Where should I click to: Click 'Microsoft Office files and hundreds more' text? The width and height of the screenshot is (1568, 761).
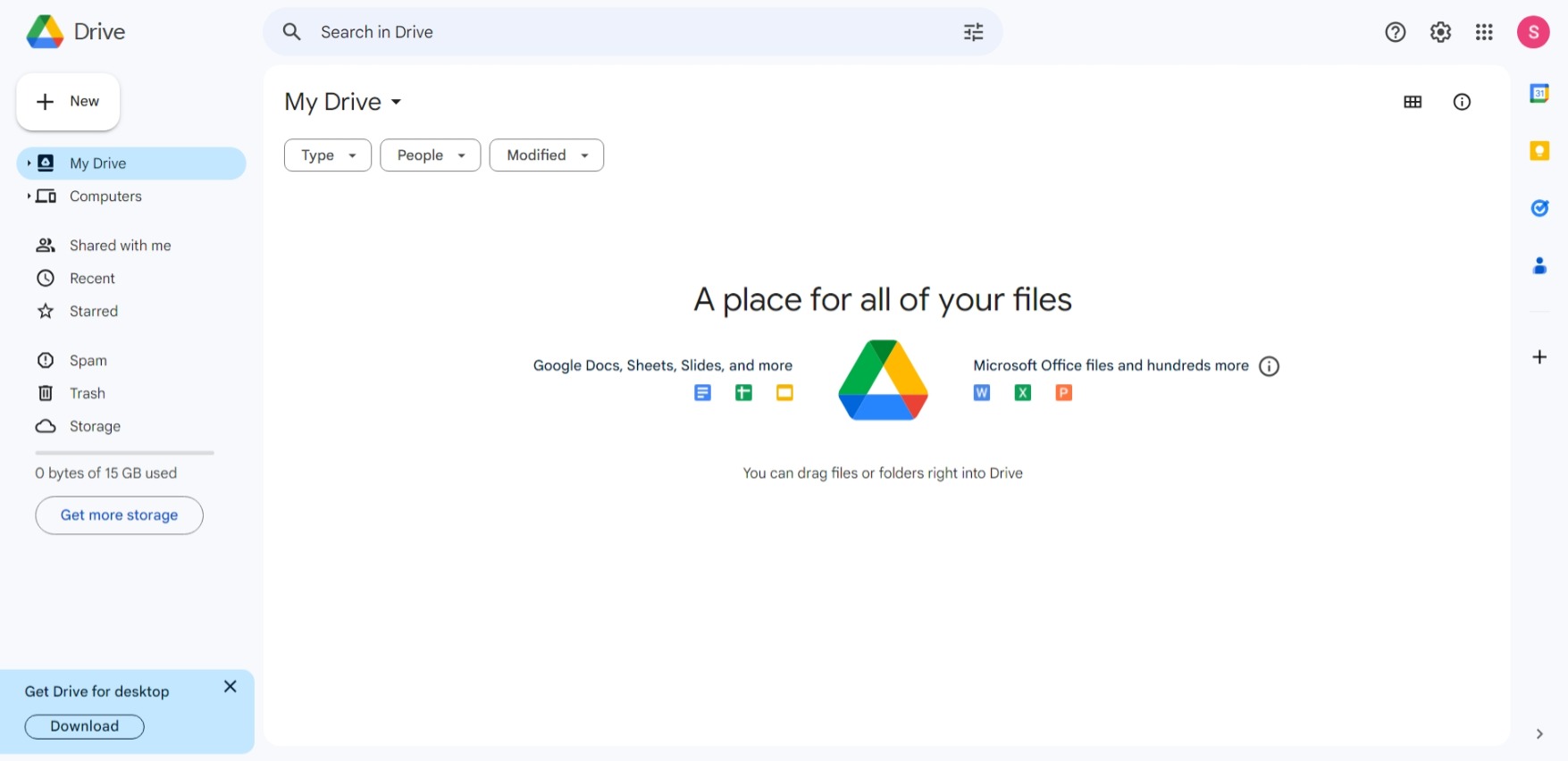[x=1111, y=365]
